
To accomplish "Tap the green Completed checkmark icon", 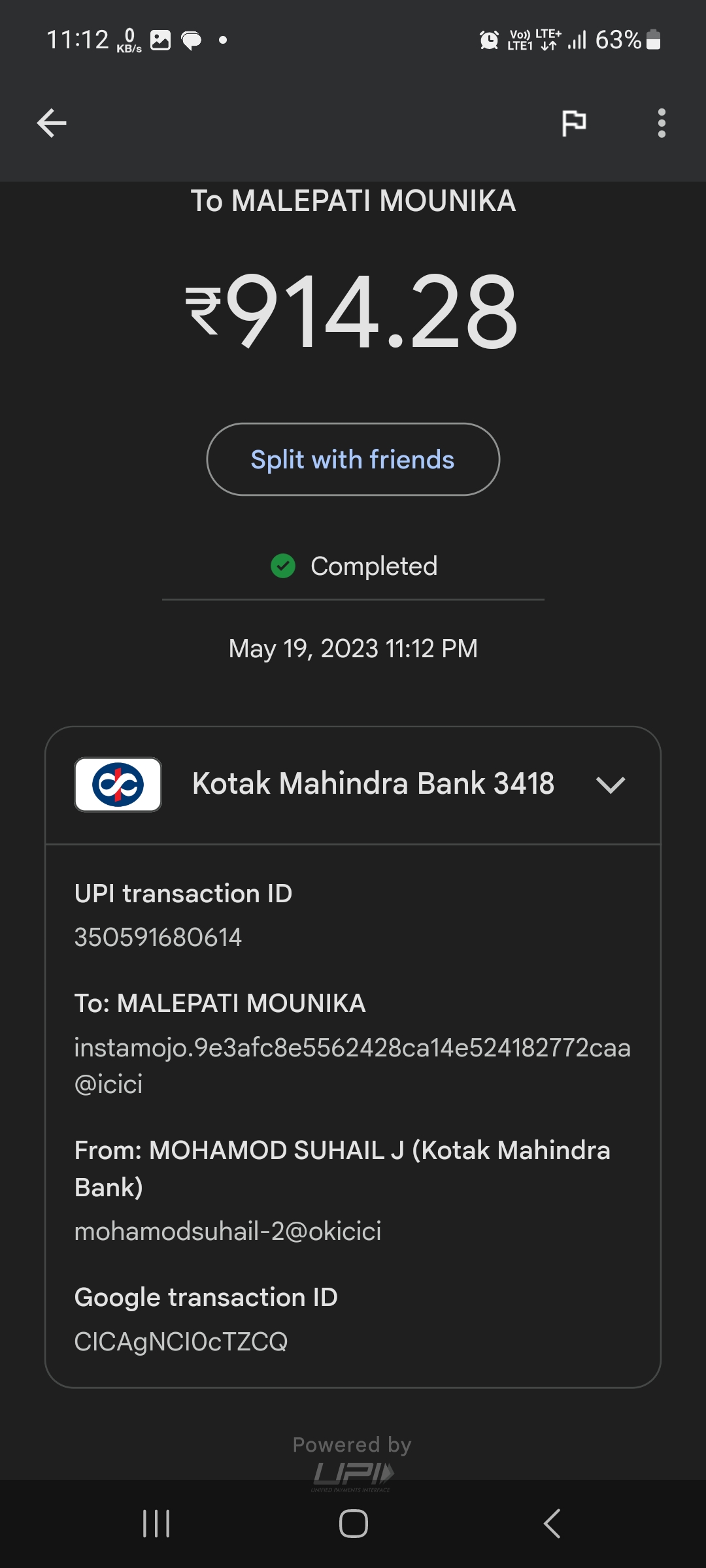I will 283,566.
